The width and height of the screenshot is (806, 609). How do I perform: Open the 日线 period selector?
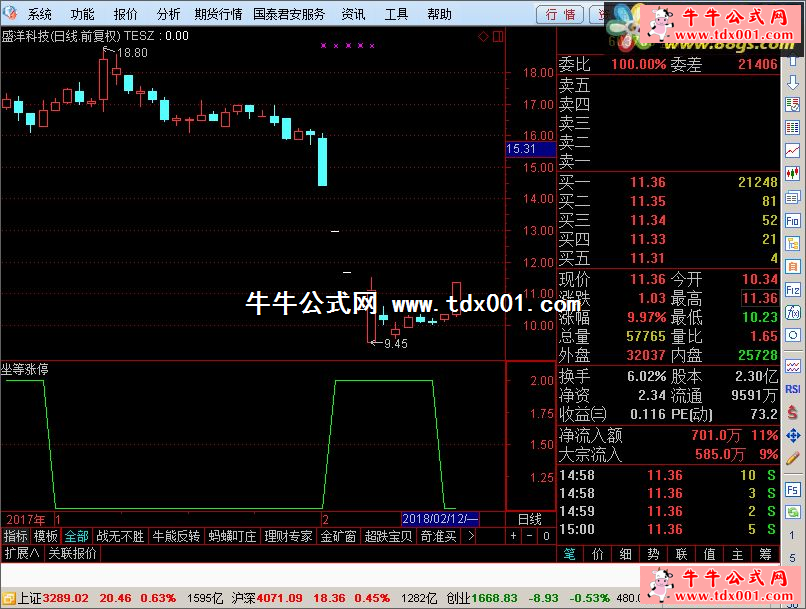530,519
